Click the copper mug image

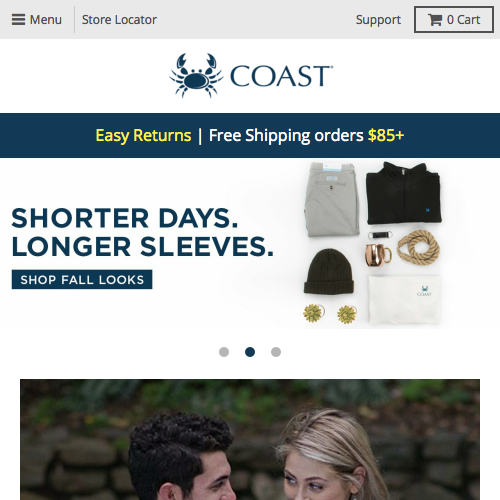pyautogui.click(x=378, y=255)
